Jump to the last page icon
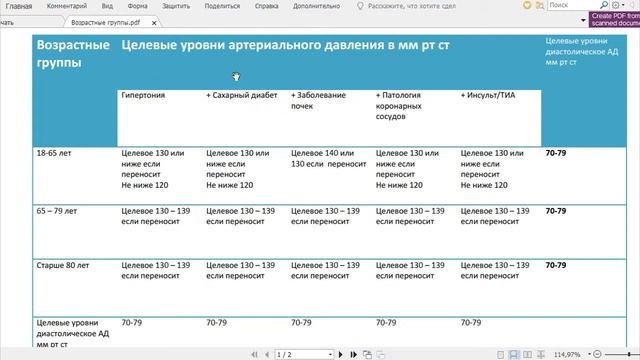640x360 pixels. coord(353,354)
